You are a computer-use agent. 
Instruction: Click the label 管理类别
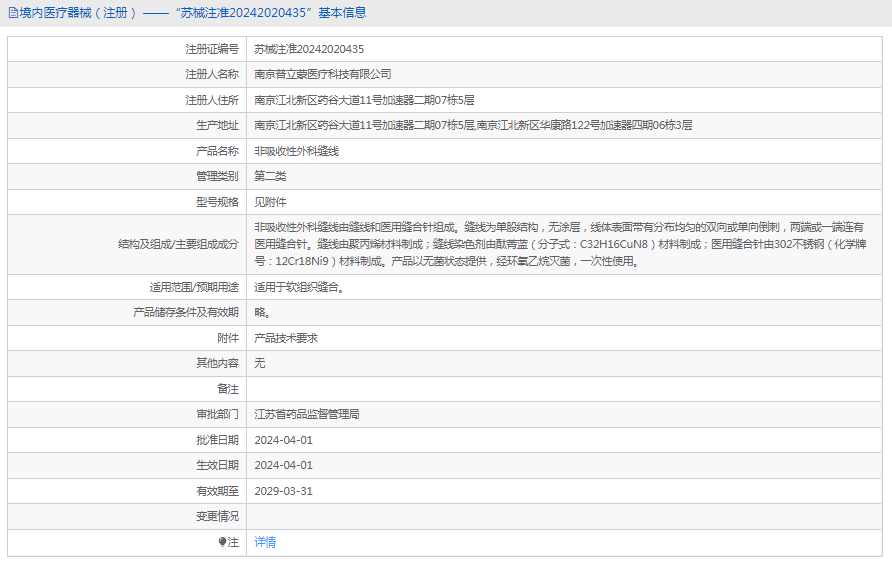click(x=217, y=176)
